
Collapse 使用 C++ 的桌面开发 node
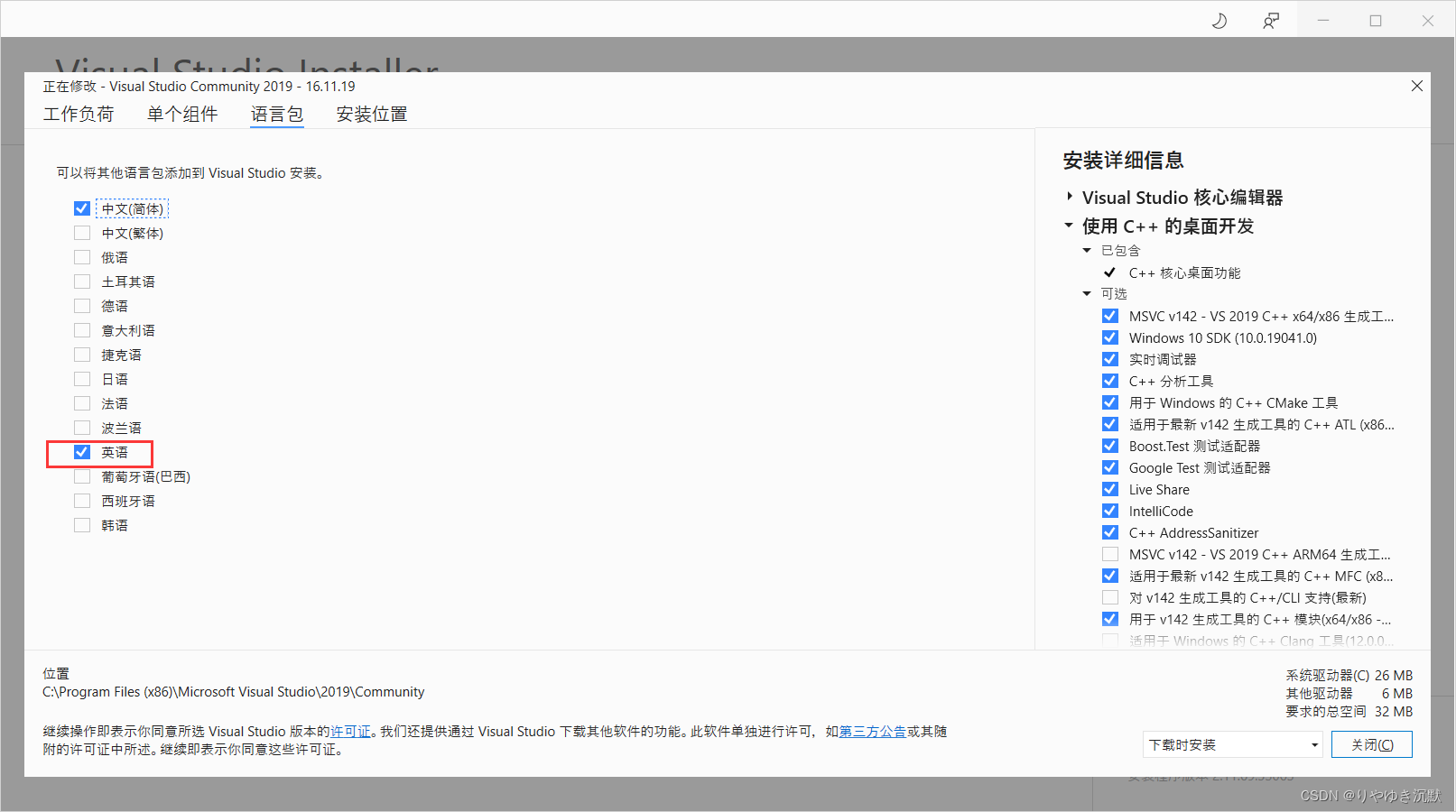(1069, 226)
